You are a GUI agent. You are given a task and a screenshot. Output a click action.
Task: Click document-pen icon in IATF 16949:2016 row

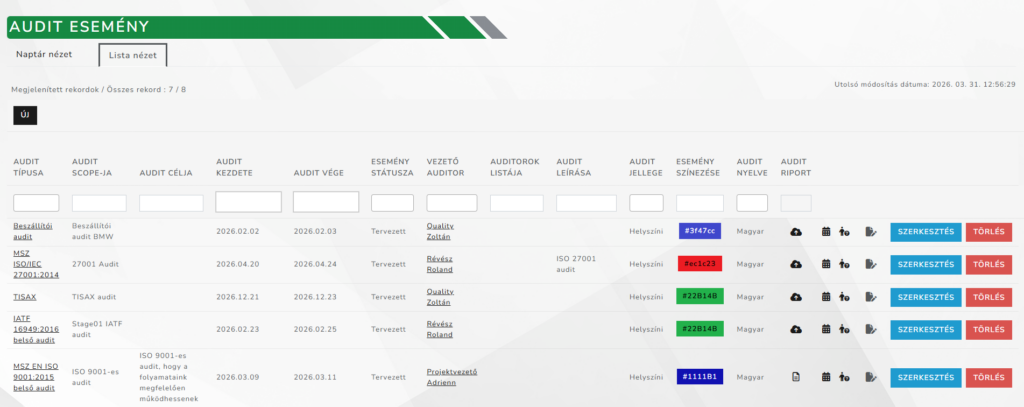click(x=871, y=329)
